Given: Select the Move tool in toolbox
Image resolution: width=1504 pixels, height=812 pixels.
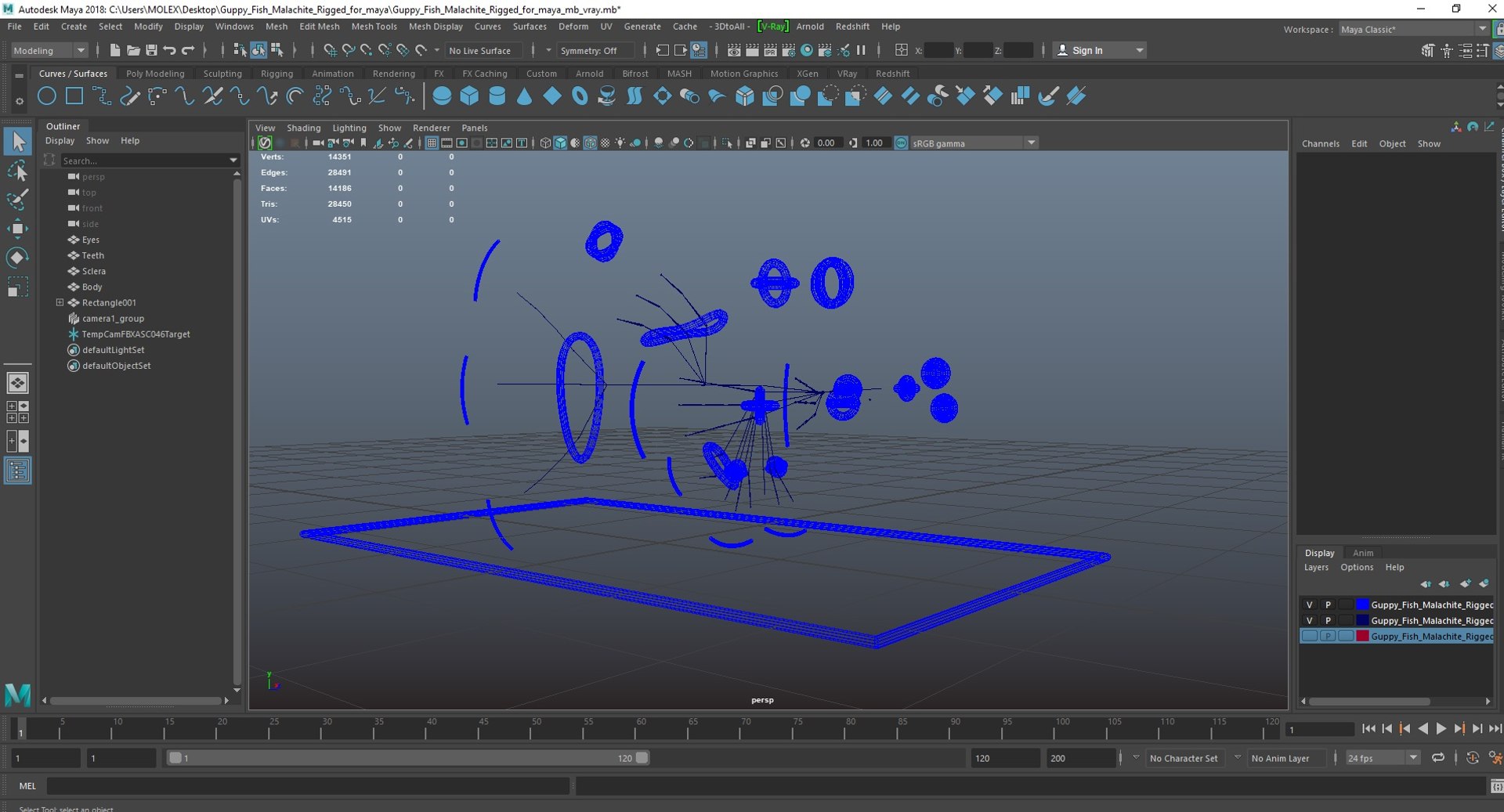Looking at the screenshot, I should (x=17, y=229).
